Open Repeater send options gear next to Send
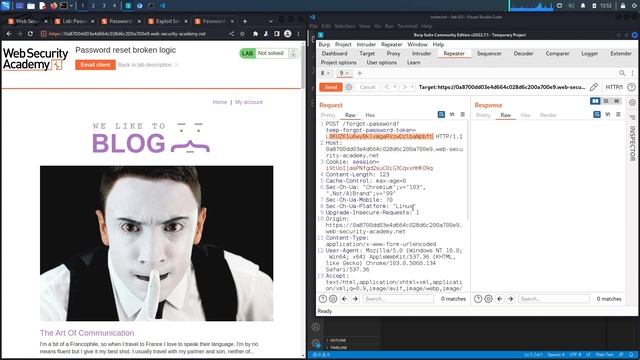 pos(349,87)
